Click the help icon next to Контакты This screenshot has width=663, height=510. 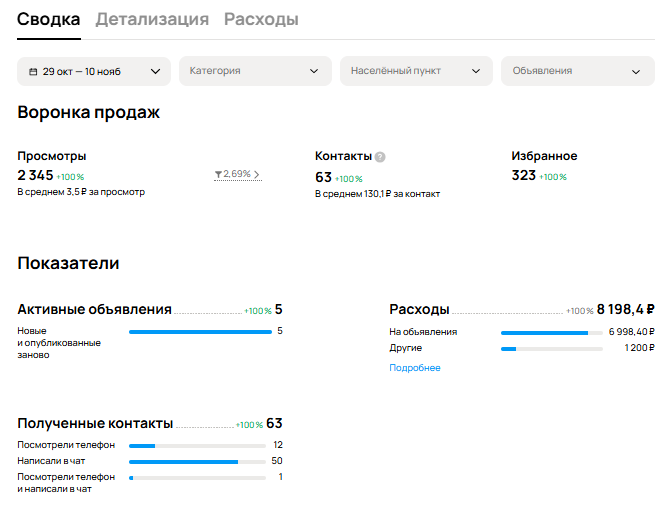coord(380,157)
